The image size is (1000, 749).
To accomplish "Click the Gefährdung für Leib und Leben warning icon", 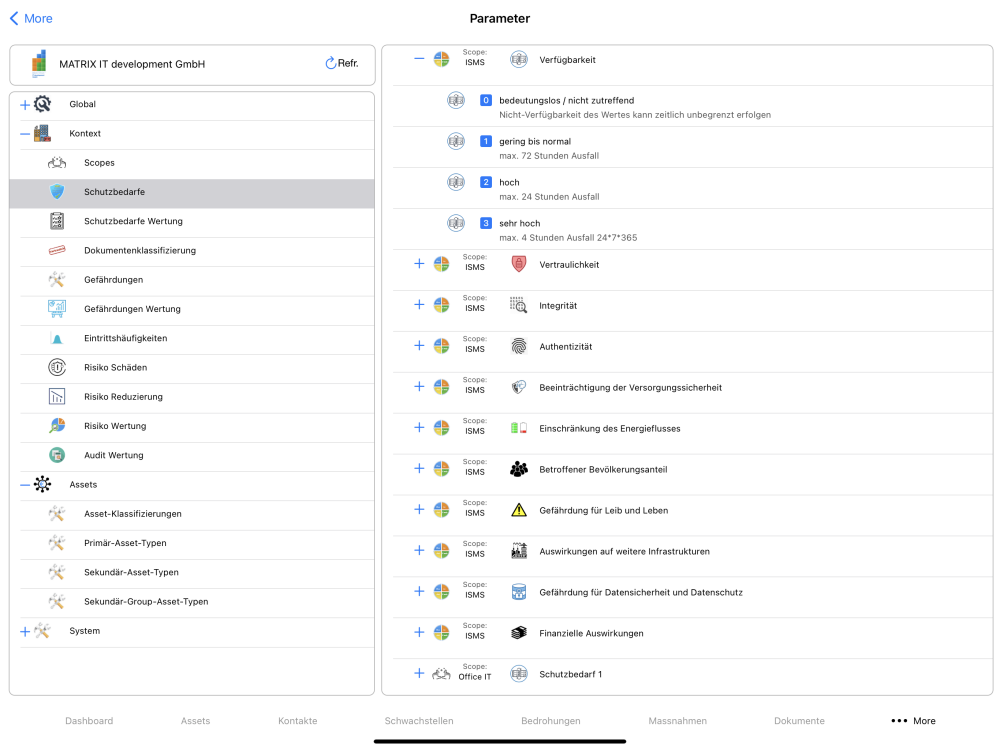I will click(519, 510).
